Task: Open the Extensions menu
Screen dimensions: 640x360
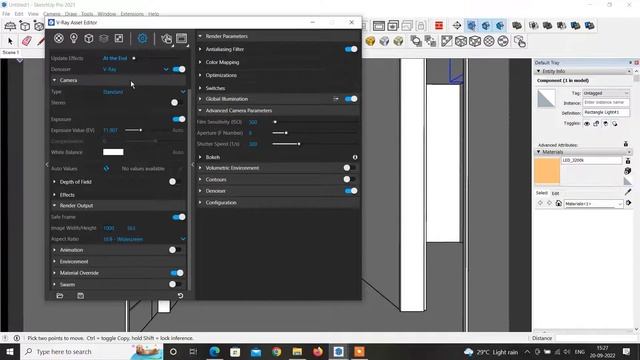Action: [132, 14]
